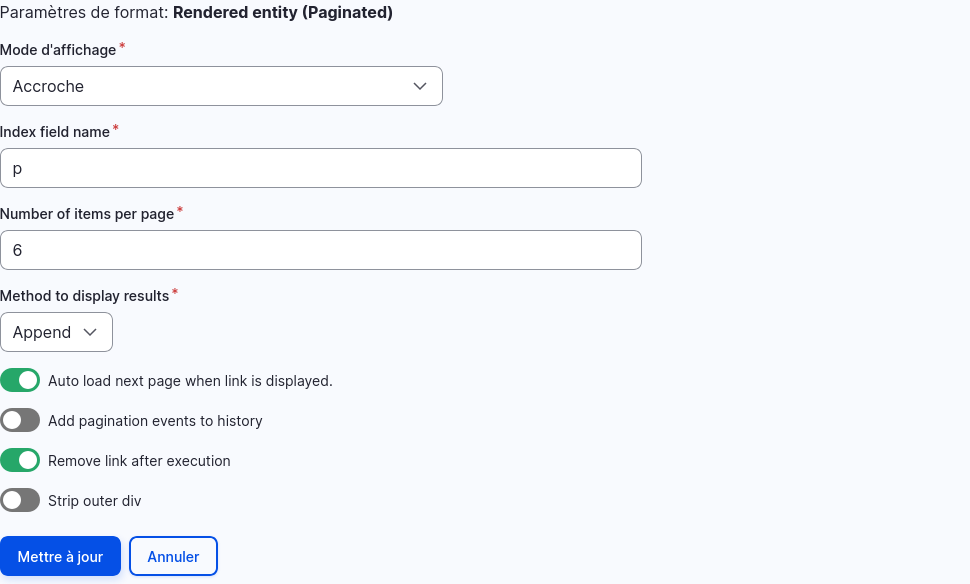Open the Append method dropdown
Viewport: 970px width, 584px height.
click(56, 332)
